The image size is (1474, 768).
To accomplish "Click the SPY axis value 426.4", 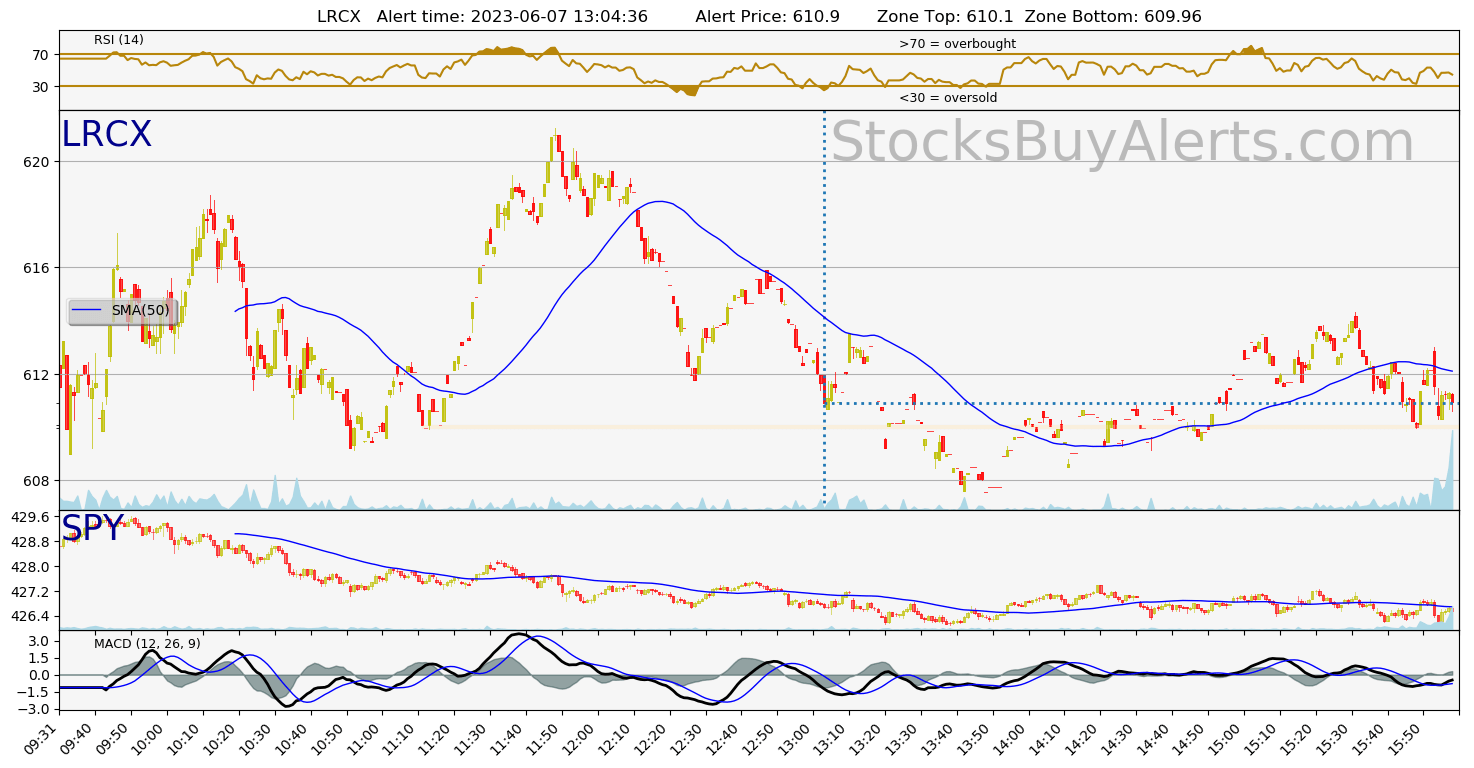I will click(x=31, y=617).
